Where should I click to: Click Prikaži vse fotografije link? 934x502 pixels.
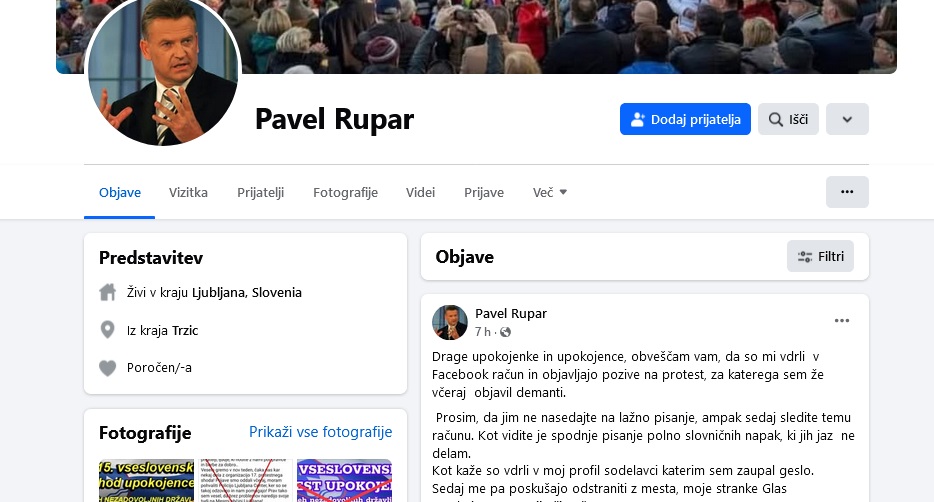click(x=320, y=432)
